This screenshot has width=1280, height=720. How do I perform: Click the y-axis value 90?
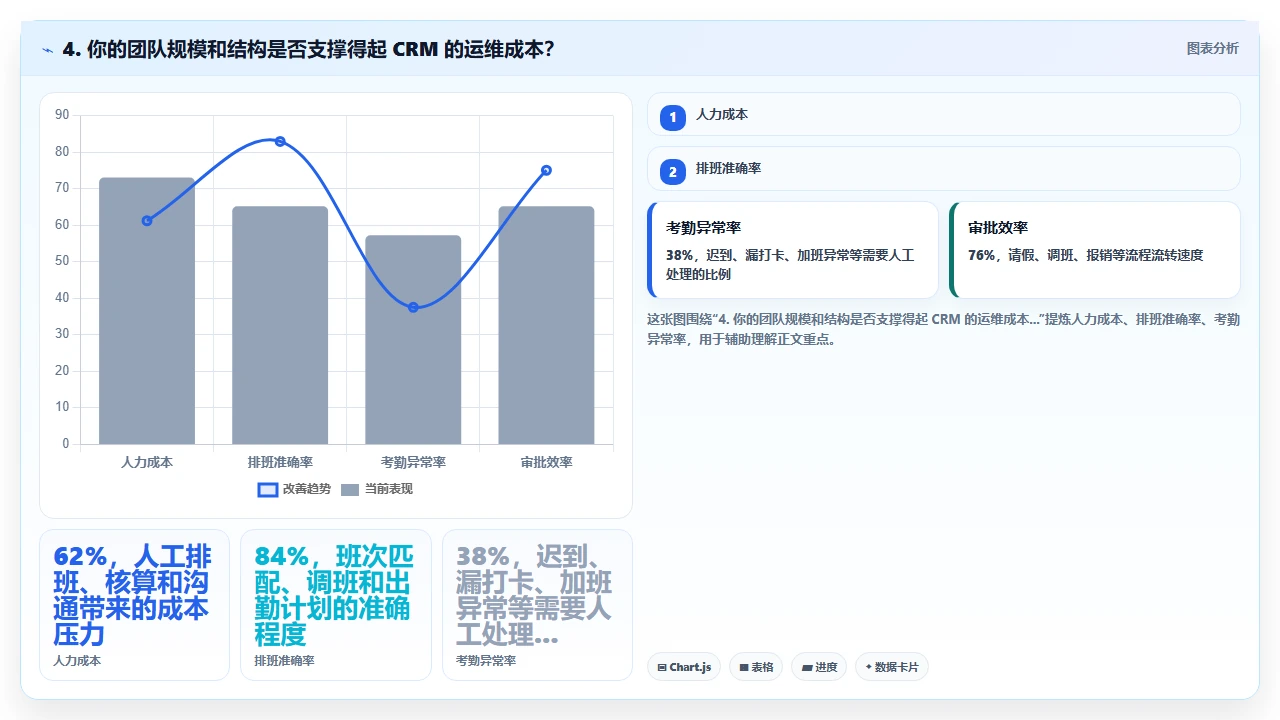(x=62, y=115)
